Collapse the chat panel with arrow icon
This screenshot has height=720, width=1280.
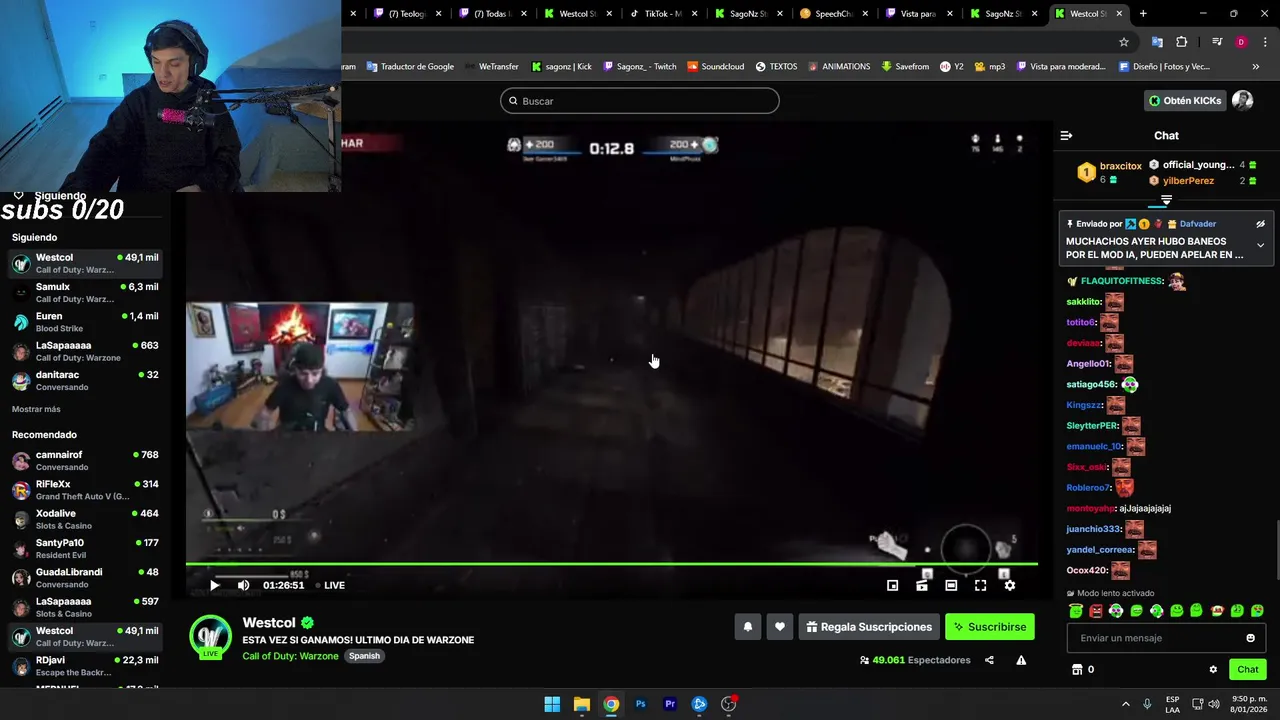(x=1066, y=135)
